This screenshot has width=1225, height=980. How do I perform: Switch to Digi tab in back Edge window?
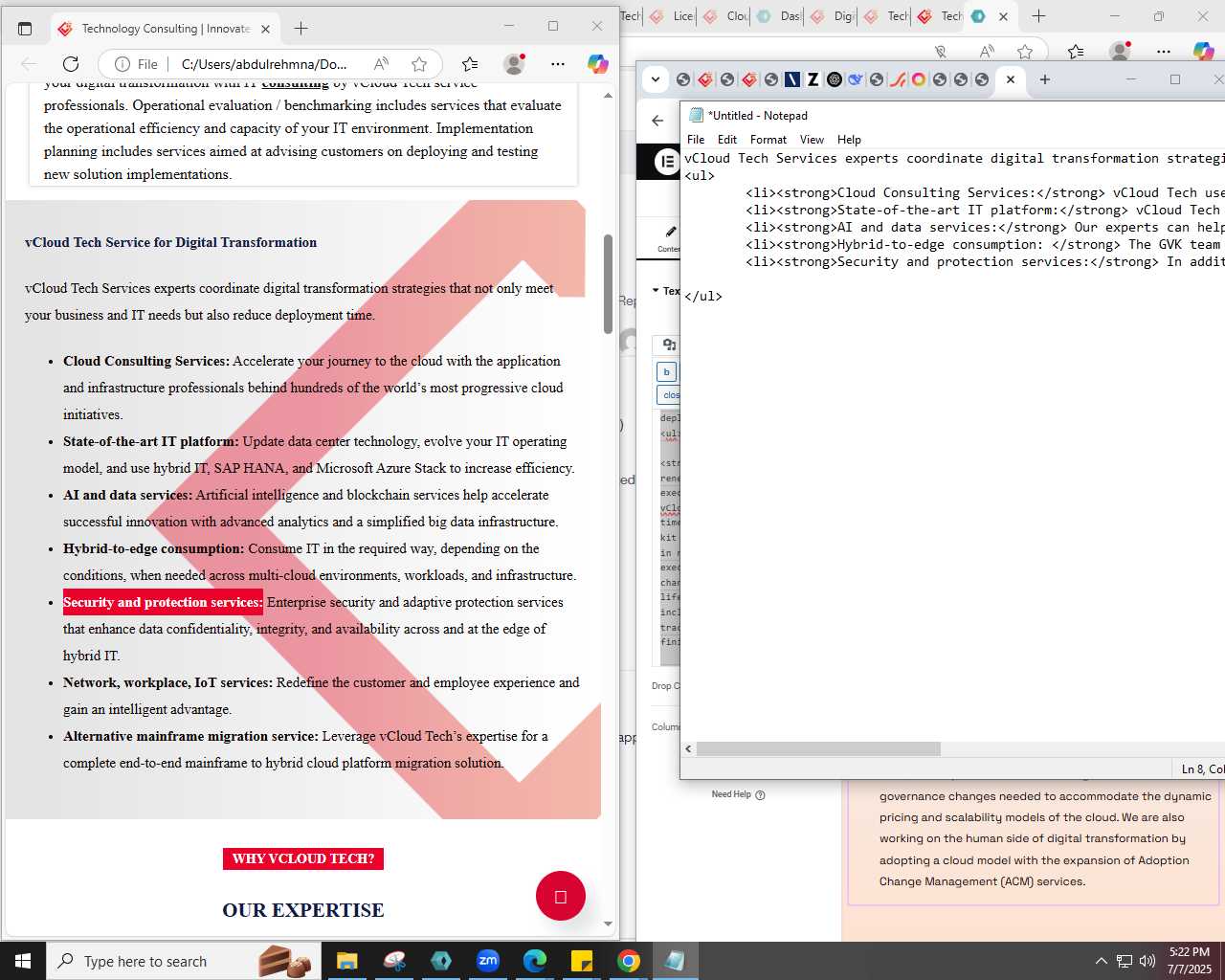pyautogui.click(x=835, y=16)
